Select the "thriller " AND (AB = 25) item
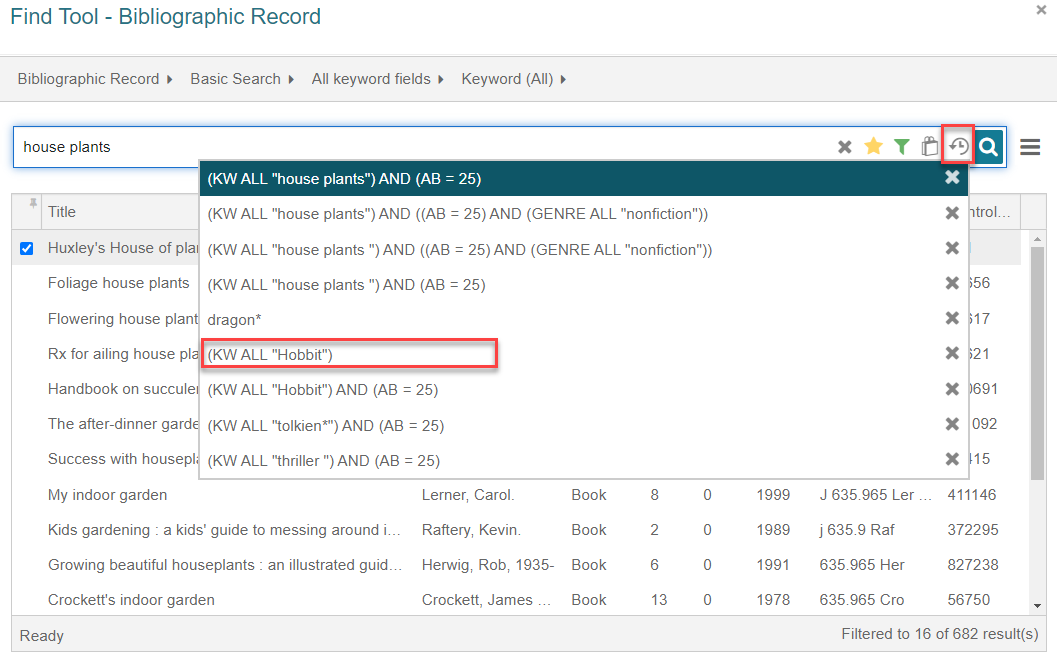 [584, 460]
